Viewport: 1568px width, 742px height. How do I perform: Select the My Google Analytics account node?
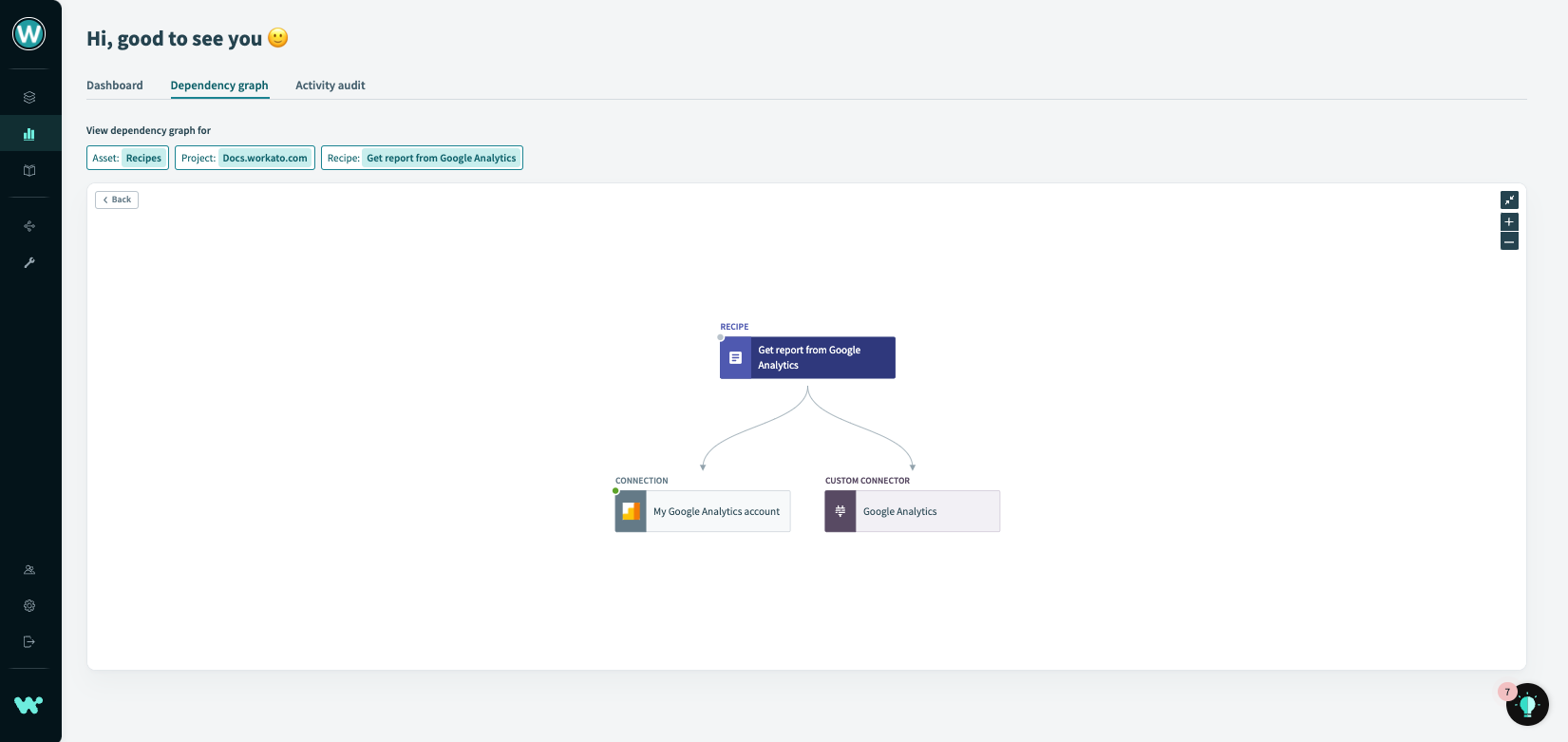pyautogui.click(x=703, y=511)
